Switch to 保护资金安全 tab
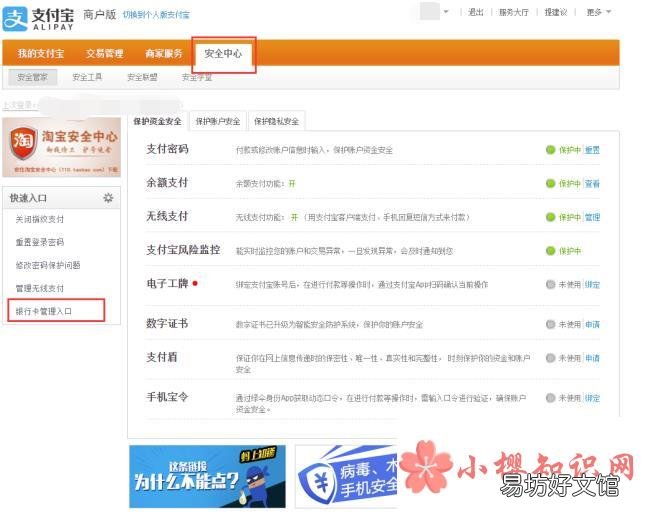This screenshot has height=517, width=647. [157, 121]
